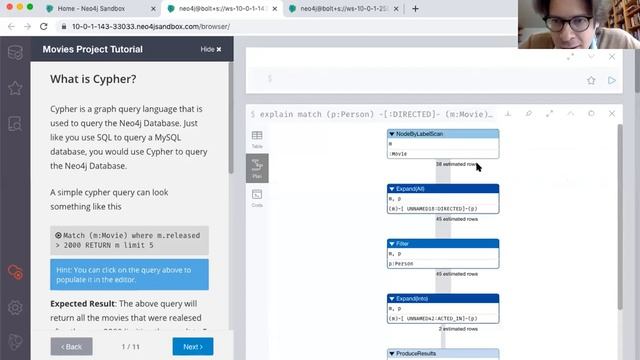
Task: Open the Favorites star in the sidebar
Action: pyautogui.click(x=15, y=88)
